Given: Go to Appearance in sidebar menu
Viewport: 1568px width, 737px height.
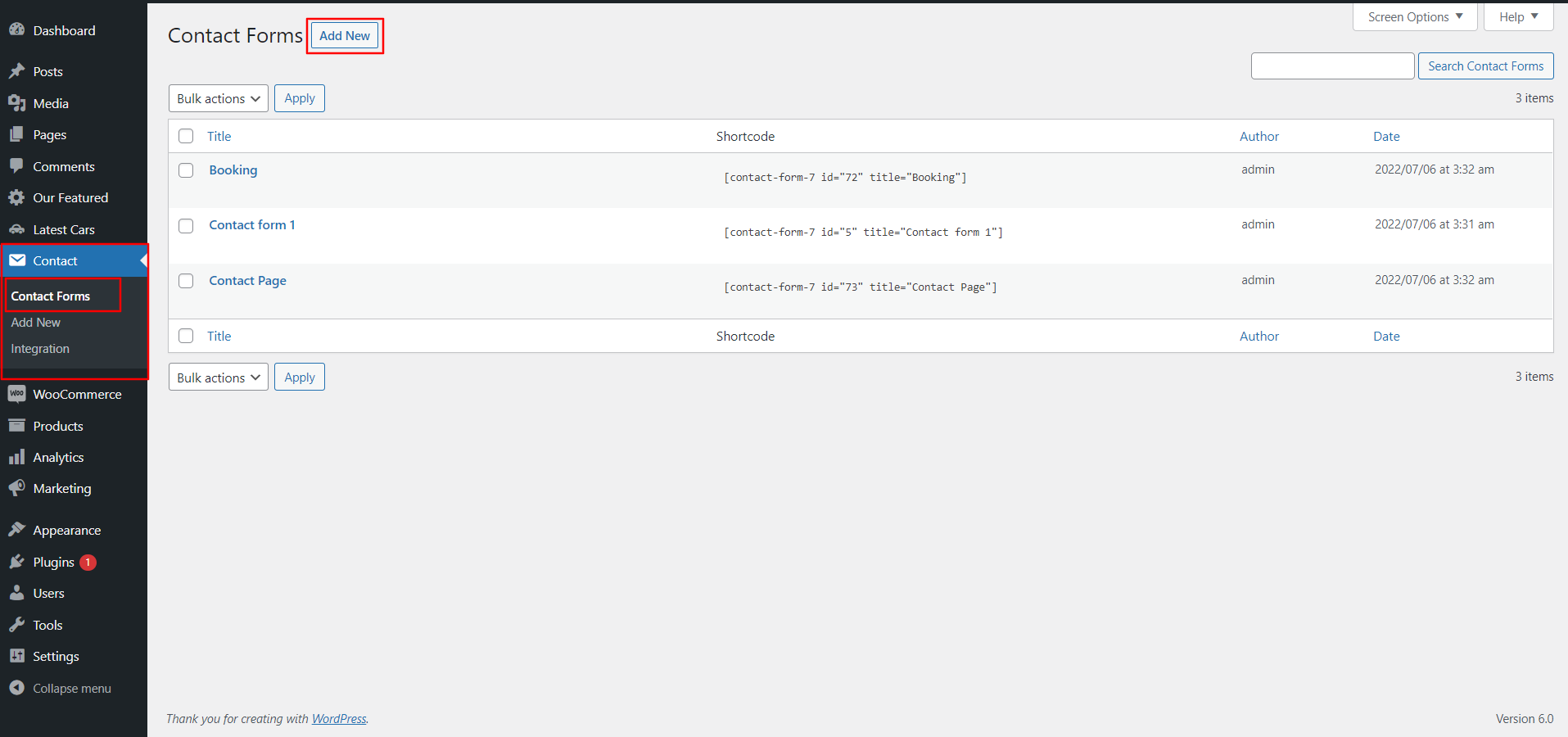Looking at the screenshot, I should pos(67,531).
